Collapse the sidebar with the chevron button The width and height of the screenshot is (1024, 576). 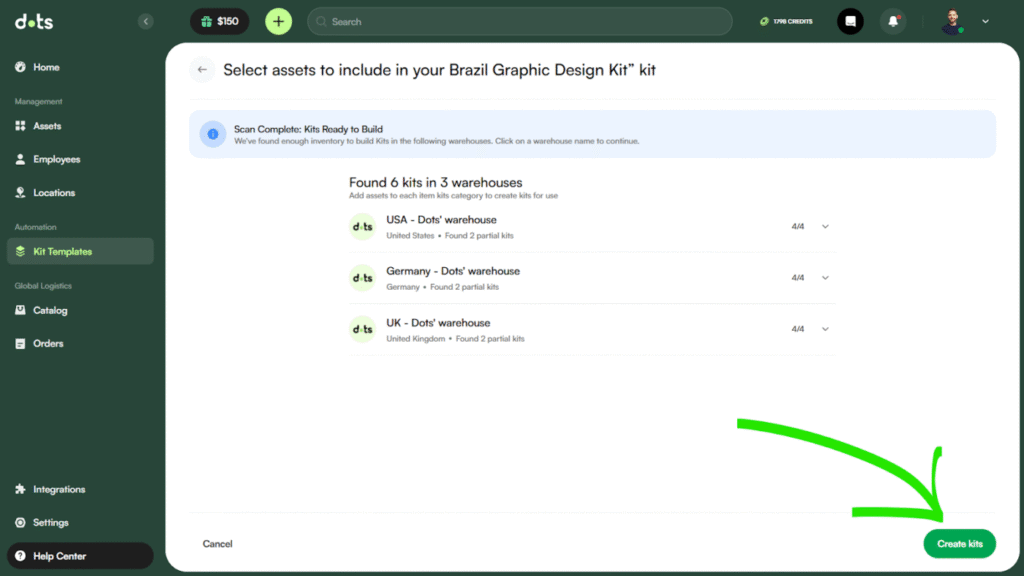(x=146, y=21)
